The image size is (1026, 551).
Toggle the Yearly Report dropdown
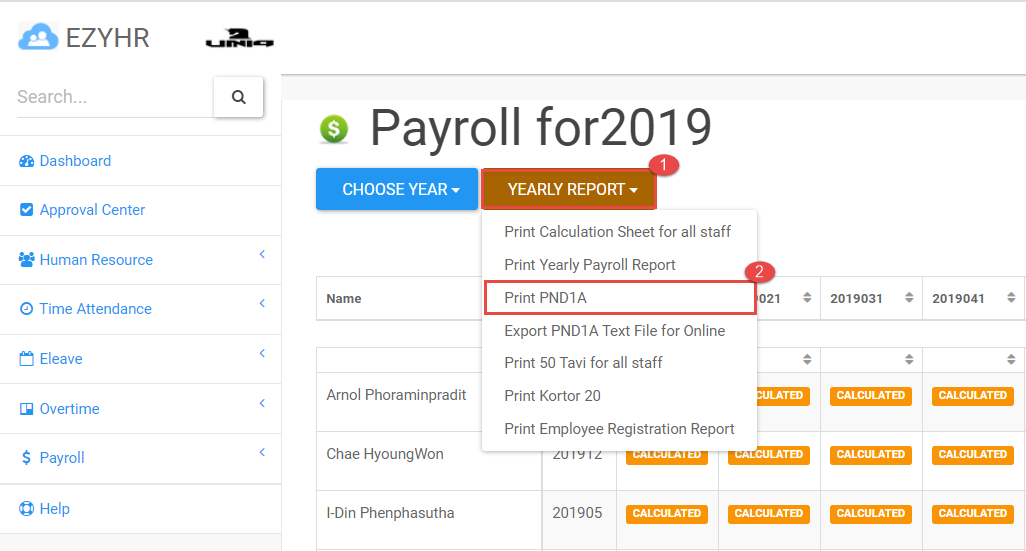point(568,189)
